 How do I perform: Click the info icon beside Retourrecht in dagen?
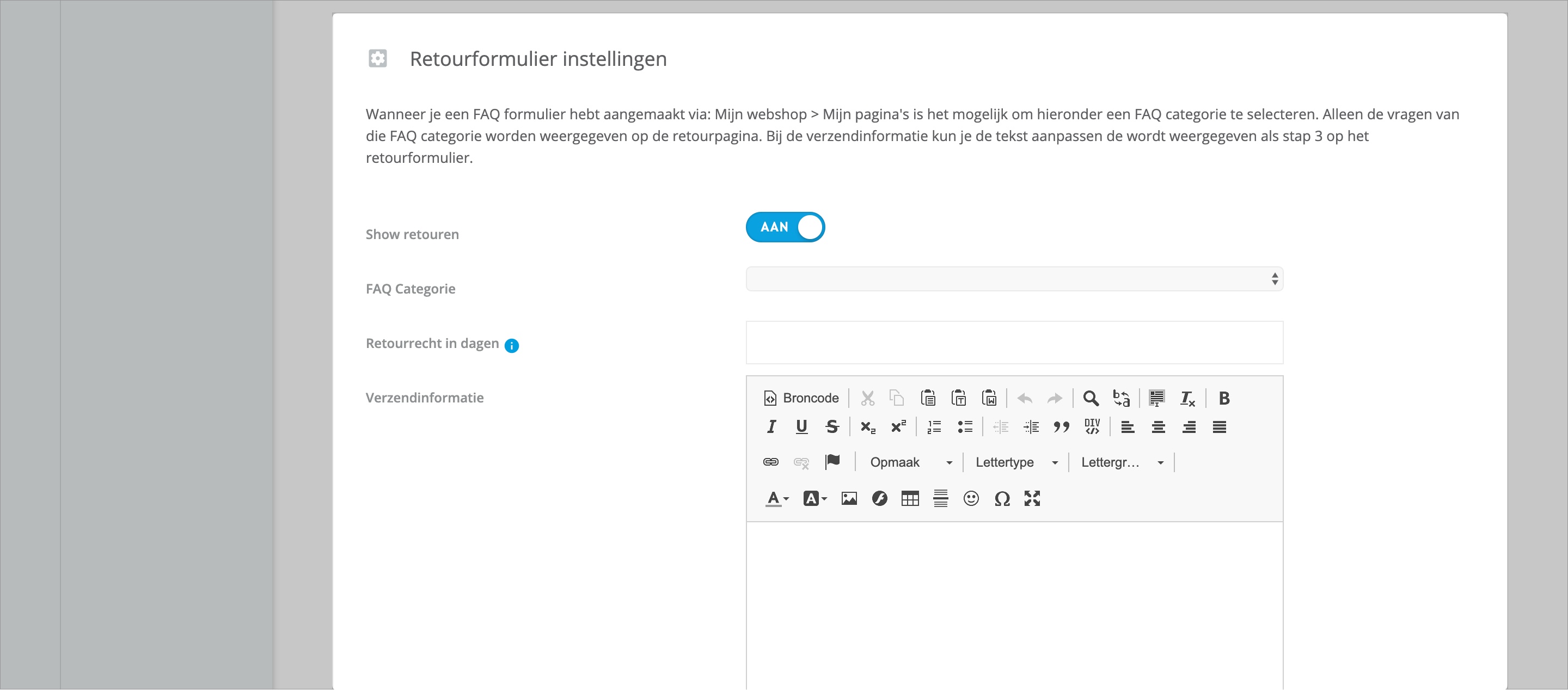[x=511, y=346]
